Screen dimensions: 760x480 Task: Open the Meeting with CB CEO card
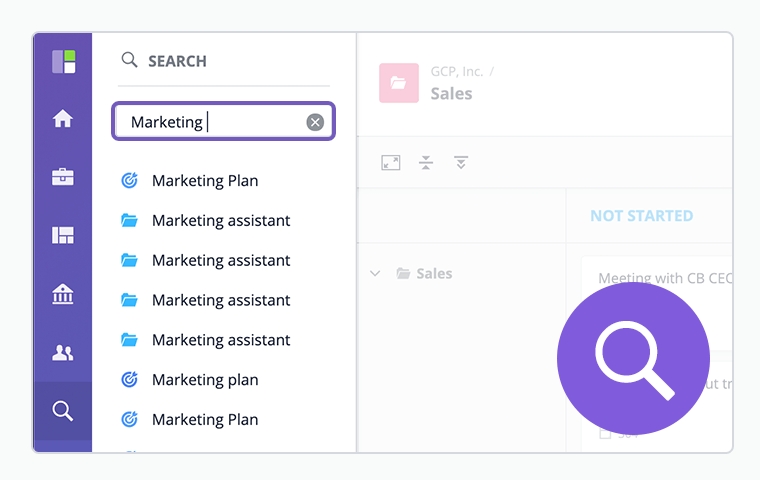tap(660, 278)
